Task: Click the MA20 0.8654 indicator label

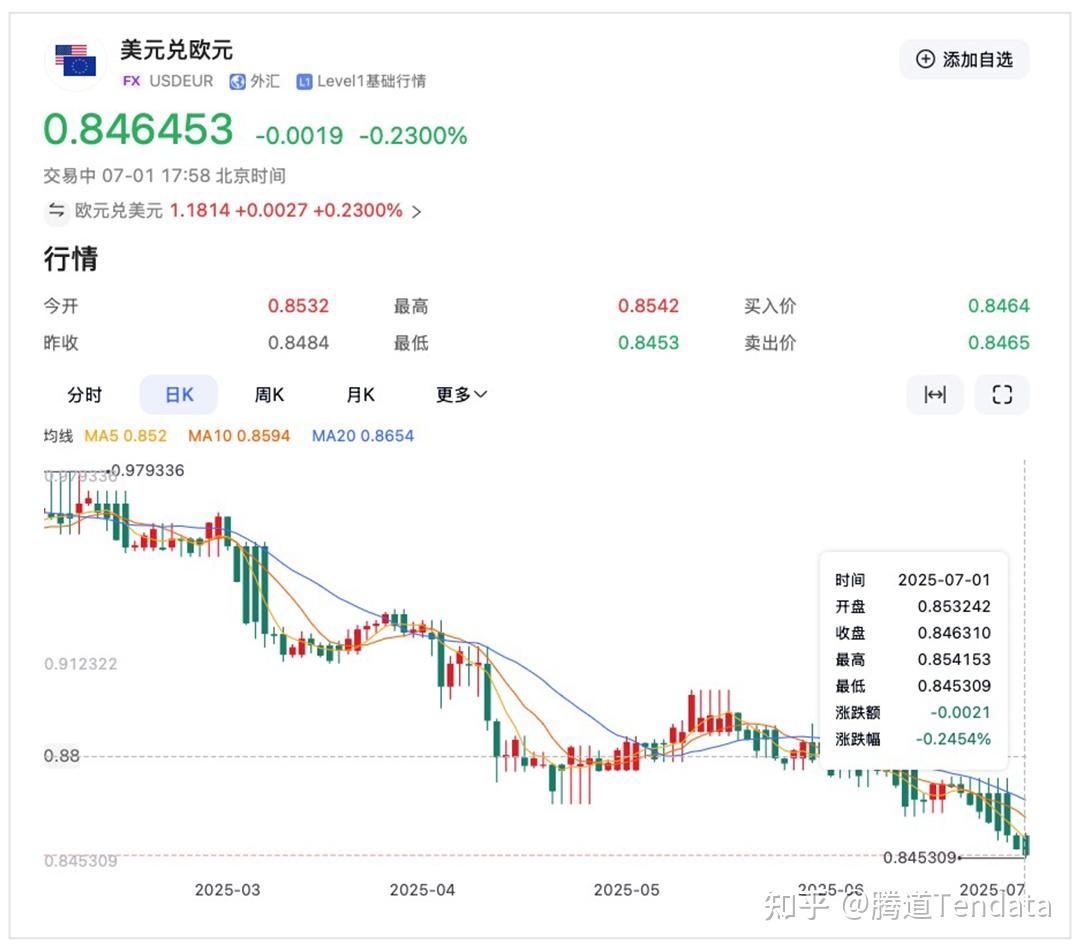Action: [x=363, y=436]
